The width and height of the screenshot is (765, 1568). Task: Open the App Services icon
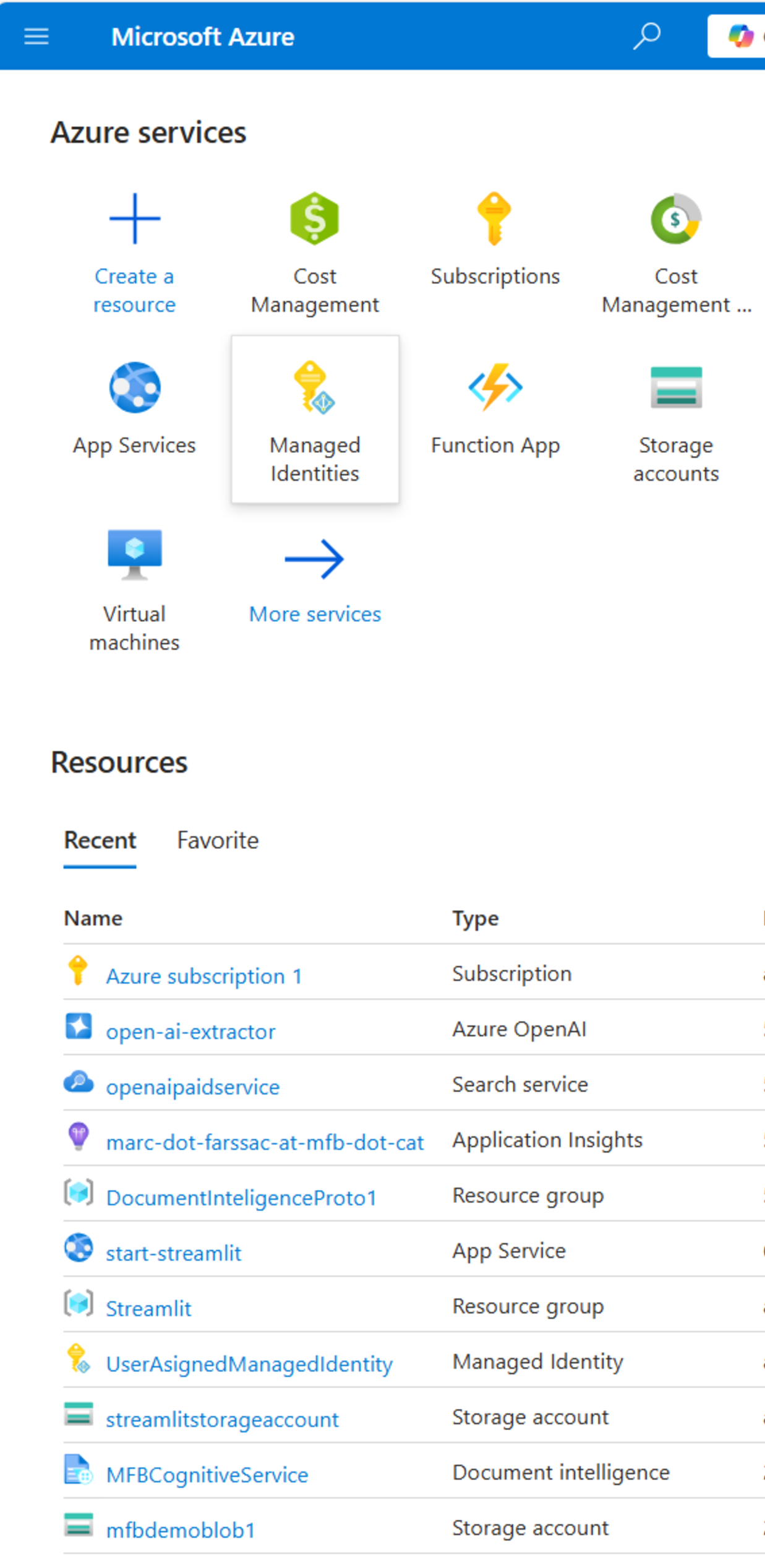pyautogui.click(x=134, y=388)
